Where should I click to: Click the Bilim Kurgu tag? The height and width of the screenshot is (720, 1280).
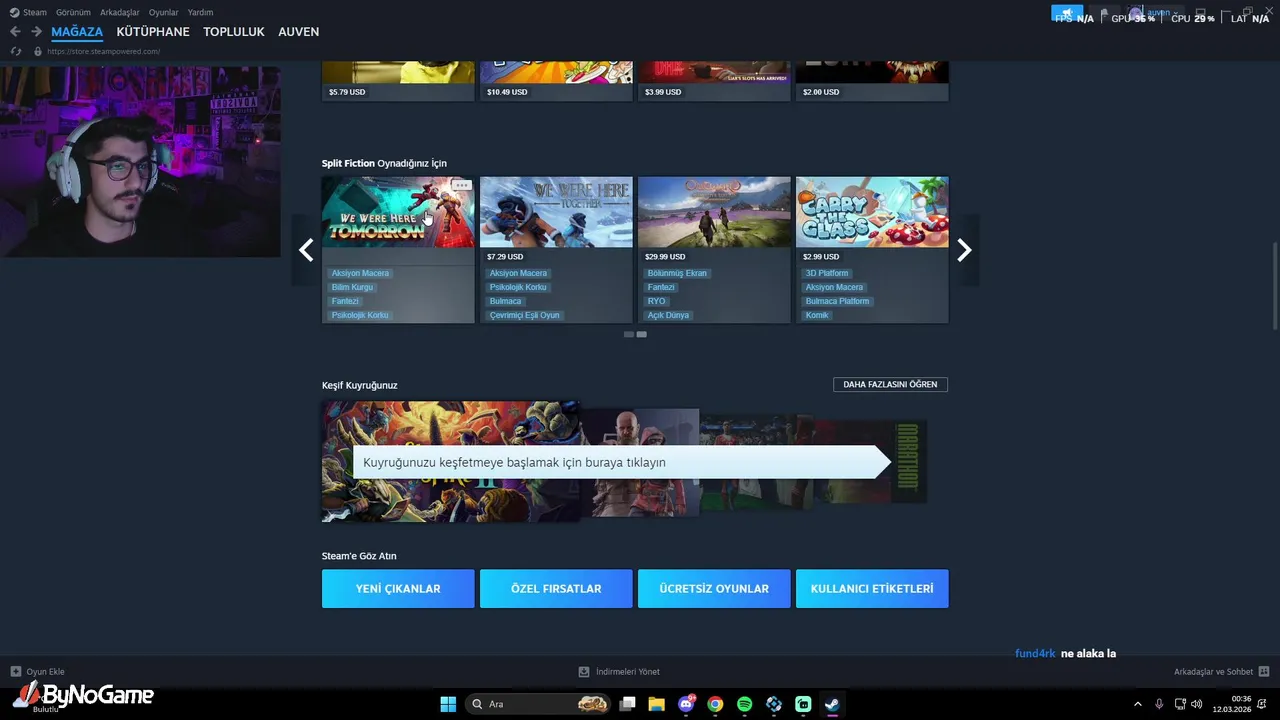352,287
